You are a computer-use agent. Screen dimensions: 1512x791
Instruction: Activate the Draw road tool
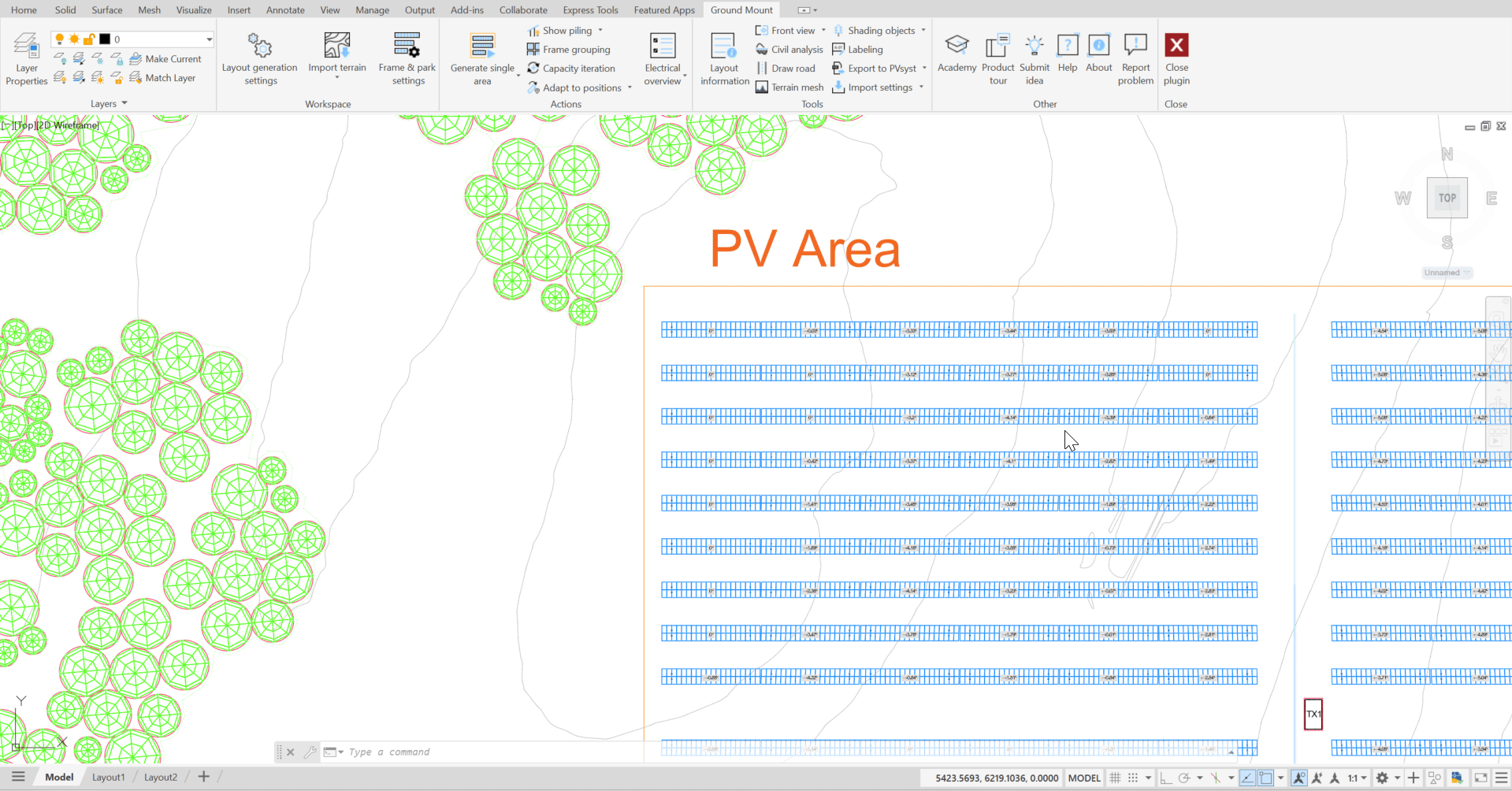click(x=786, y=69)
